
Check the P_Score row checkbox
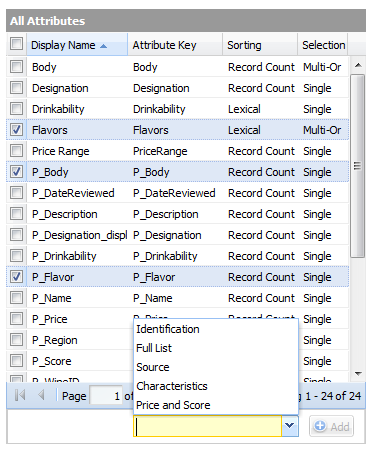point(16,361)
